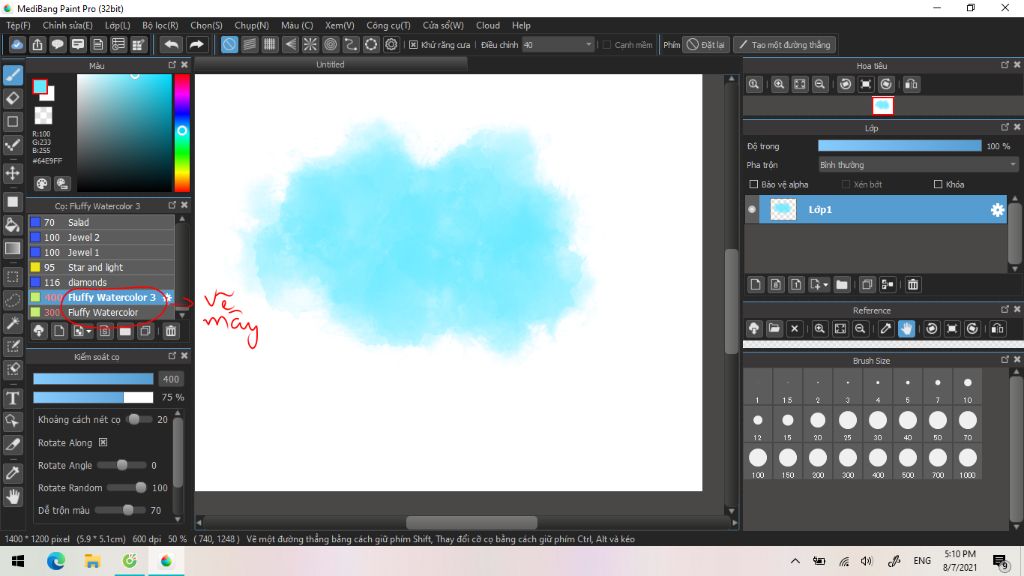This screenshot has height=576, width=1024.
Task: Toggle the Khử răng cưa checkbox
Action: [x=414, y=45]
